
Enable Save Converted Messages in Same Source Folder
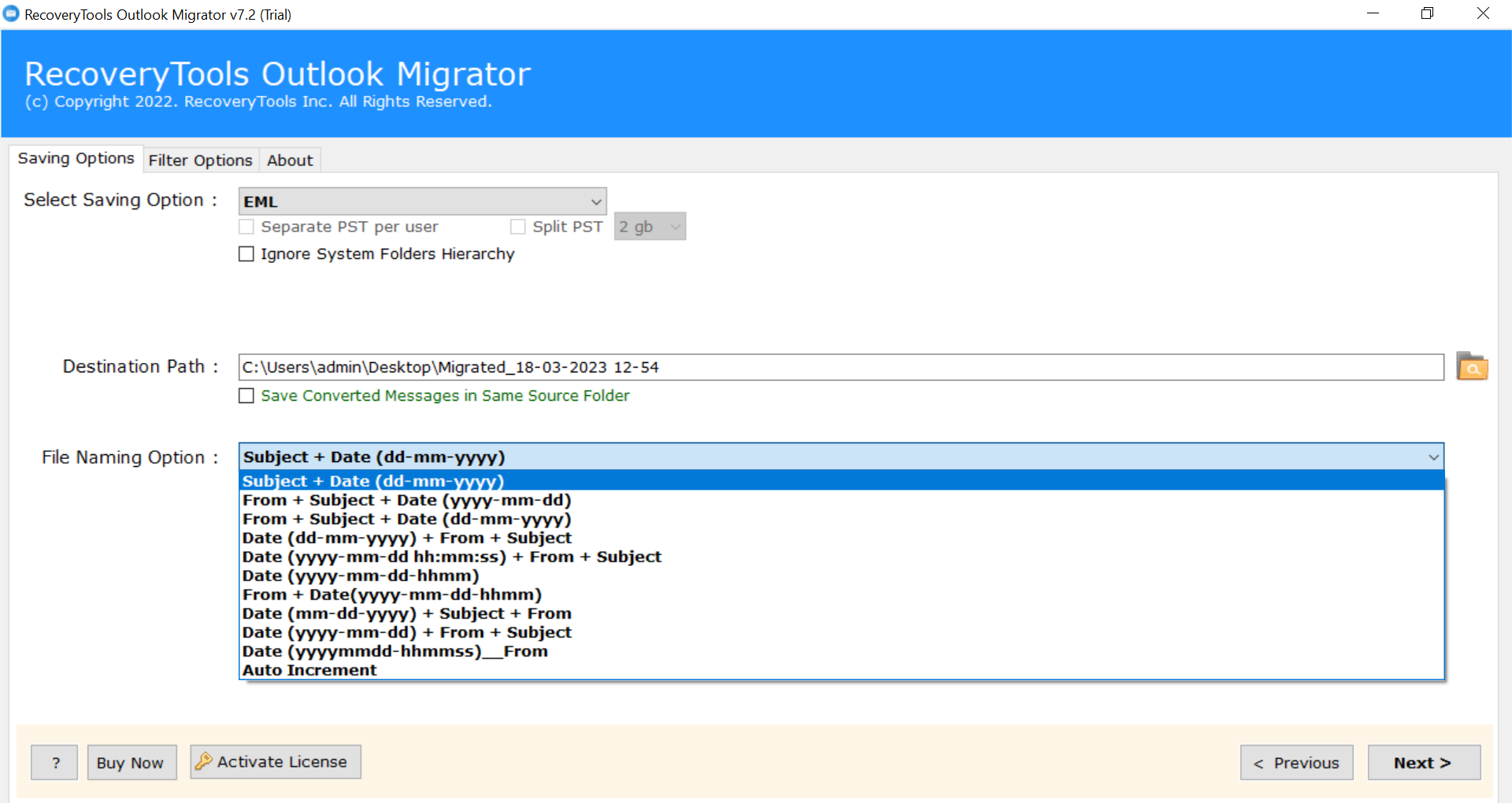pos(246,395)
